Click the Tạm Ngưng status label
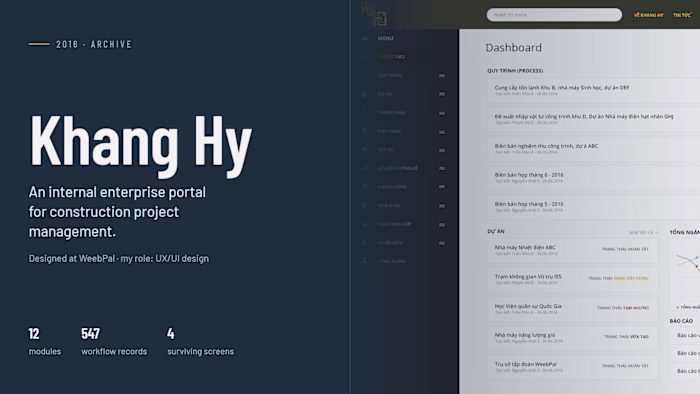 coord(636,308)
